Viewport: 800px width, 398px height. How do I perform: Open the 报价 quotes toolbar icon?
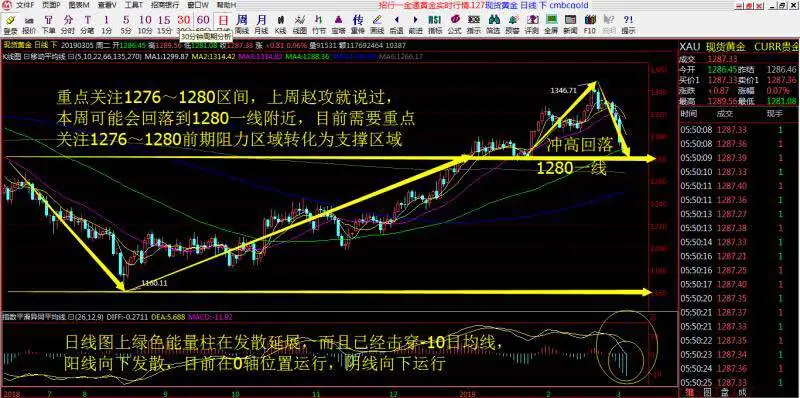(29, 23)
